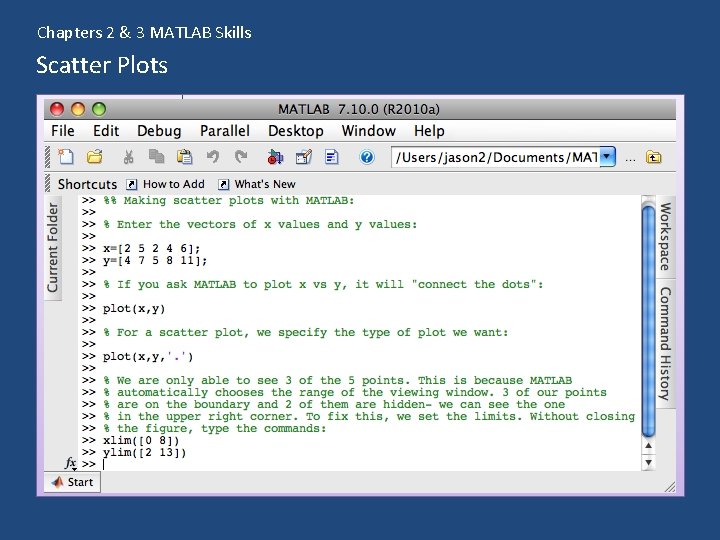
Task: Open Simulink from the toolbar icon
Action: coord(275,157)
